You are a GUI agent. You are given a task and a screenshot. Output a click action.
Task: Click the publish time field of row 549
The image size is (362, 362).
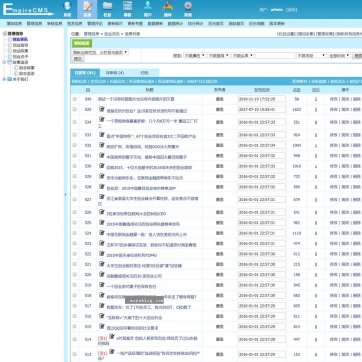coord(262,99)
